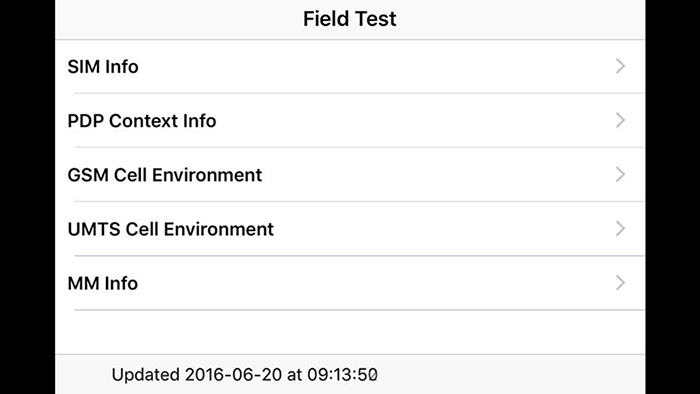The width and height of the screenshot is (700, 394).
Task: Click the UMTS Cell Environment label text
Action: coord(171,229)
